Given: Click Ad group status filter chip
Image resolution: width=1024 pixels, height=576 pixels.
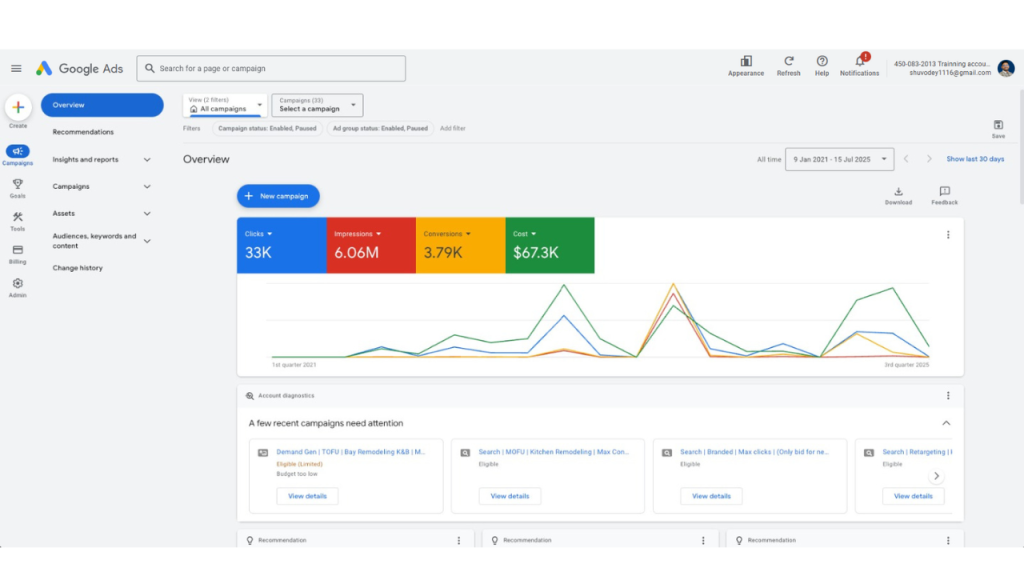Looking at the screenshot, I should click(380, 129).
